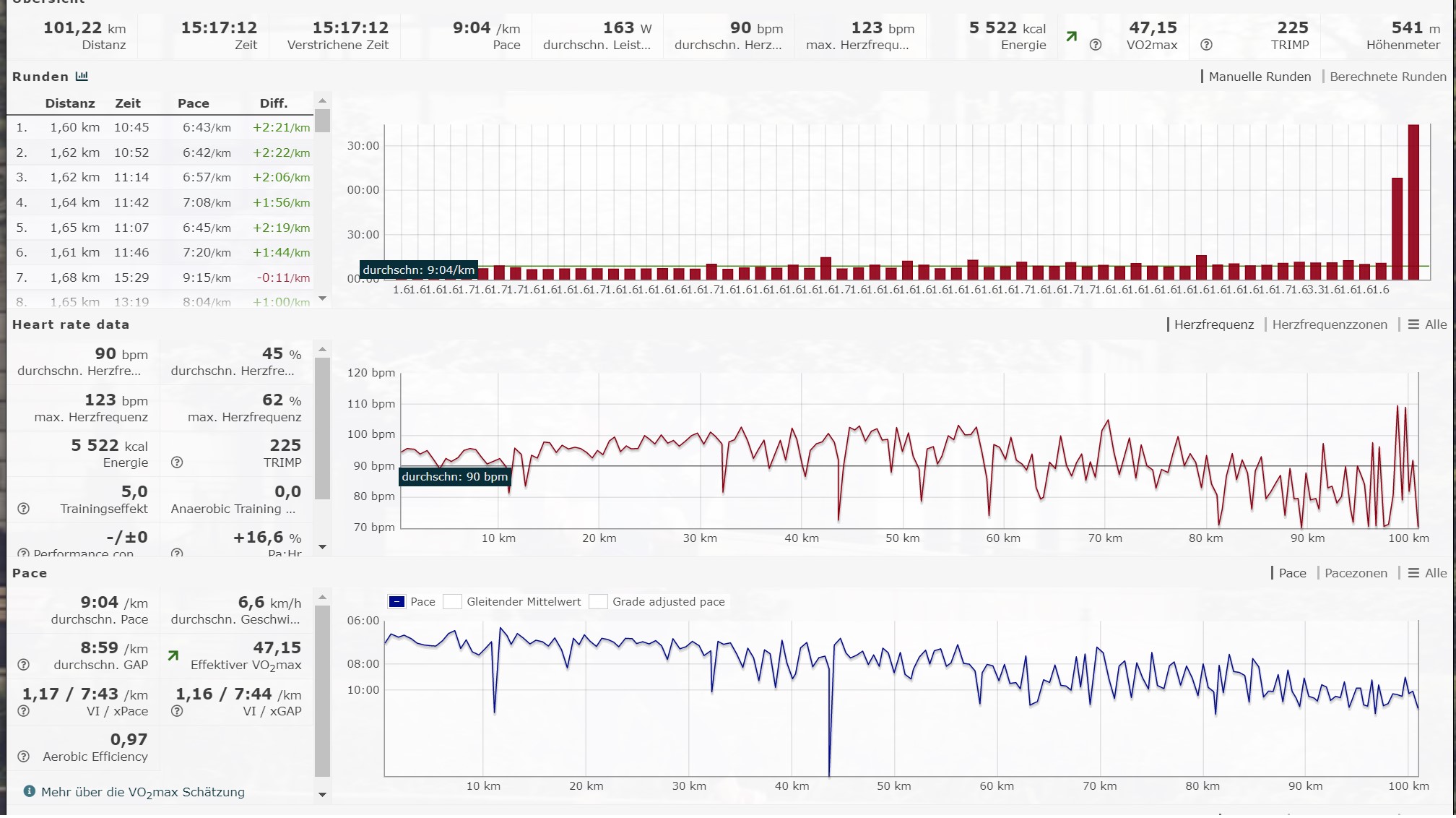Click help icon beside Aerobic Efficiency
The width and height of the screenshot is (1456, 818).
[x=23, y=757]
